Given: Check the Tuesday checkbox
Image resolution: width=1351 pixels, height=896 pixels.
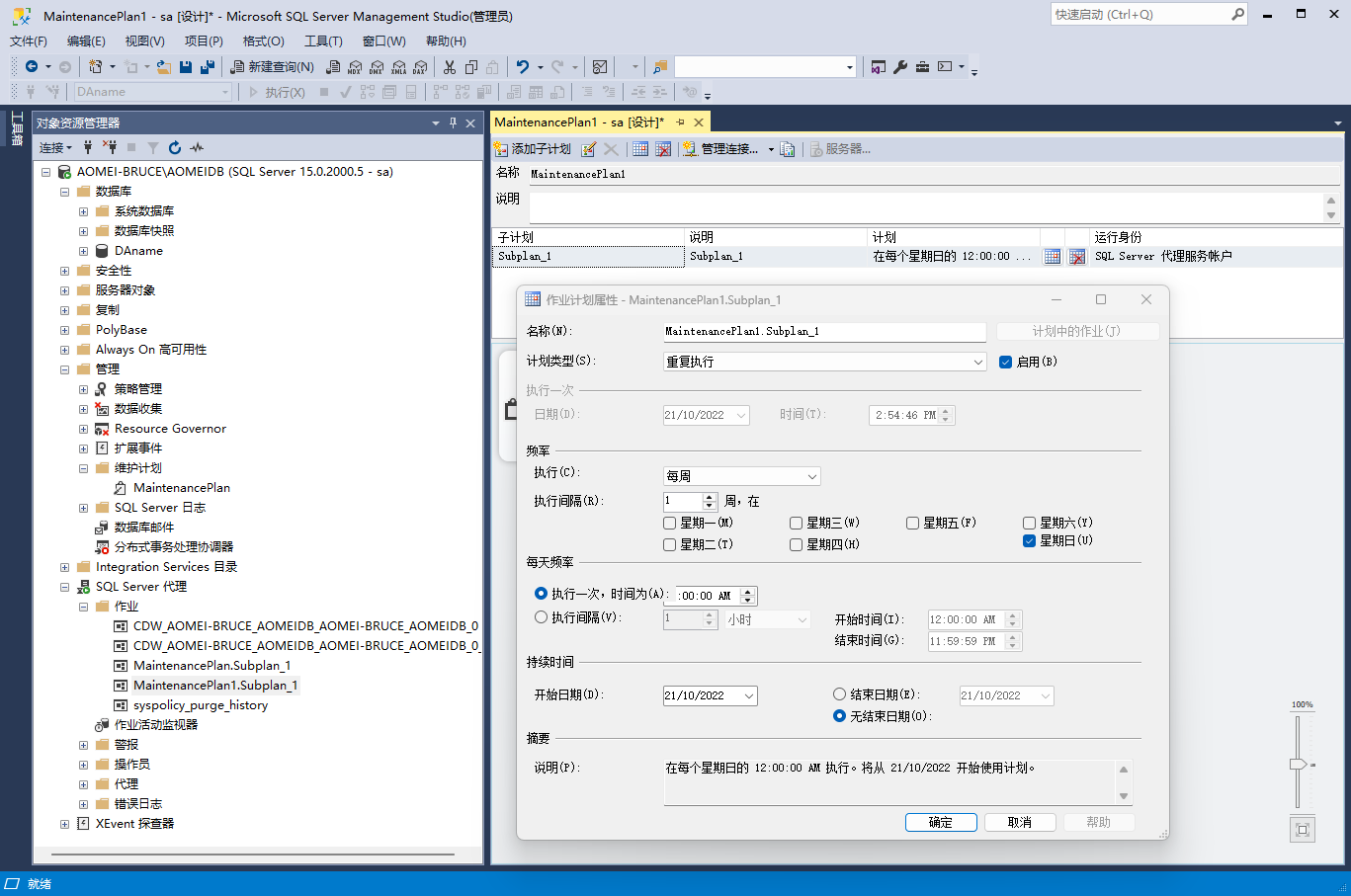Looking at the screenshot, I should [670, 544].
